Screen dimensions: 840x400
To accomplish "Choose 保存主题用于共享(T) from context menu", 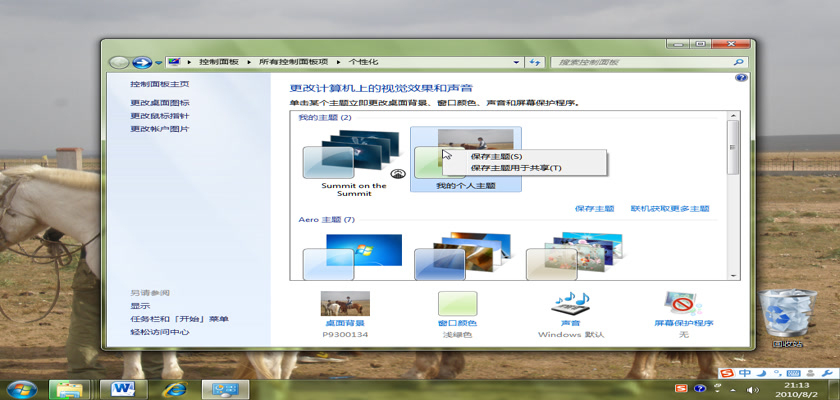I will click(x=515, y=168).
